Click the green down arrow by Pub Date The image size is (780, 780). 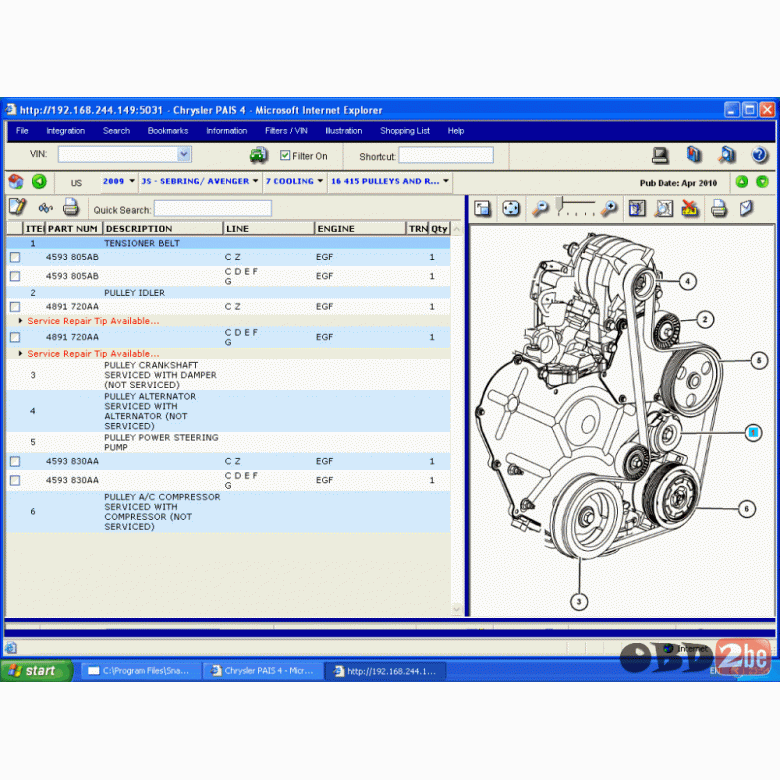[762, 182]
